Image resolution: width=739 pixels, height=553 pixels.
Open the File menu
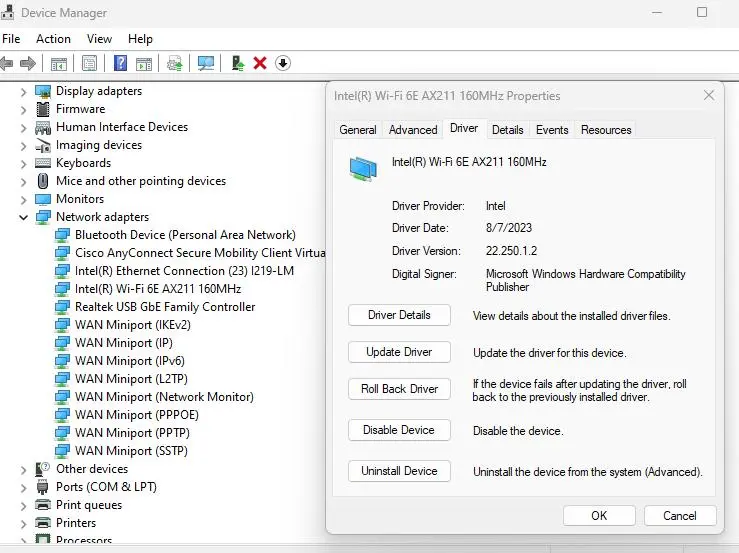coord(11,39)
